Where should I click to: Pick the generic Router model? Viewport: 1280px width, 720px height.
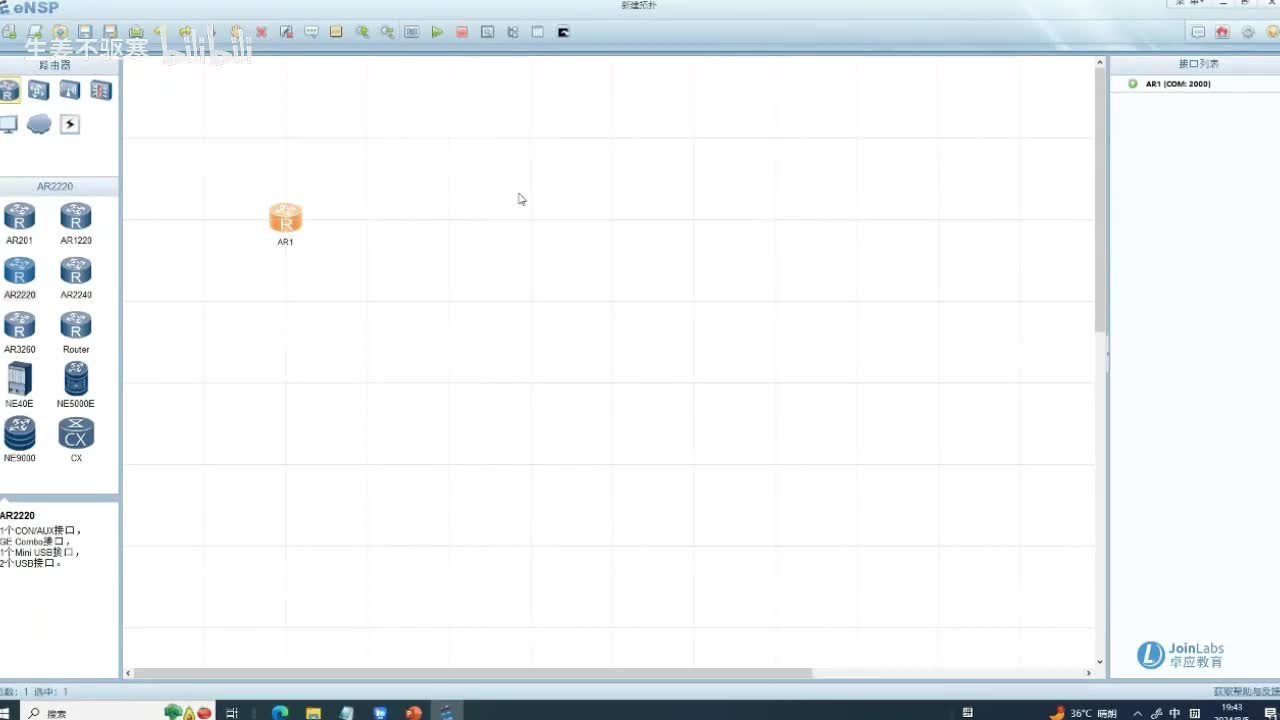tap(76, 332)
